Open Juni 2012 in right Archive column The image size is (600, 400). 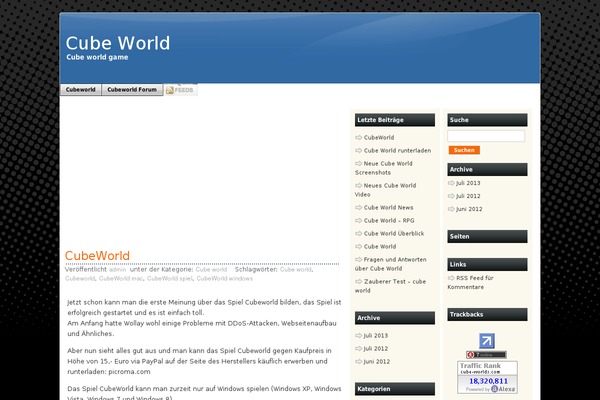coord(469,209)
